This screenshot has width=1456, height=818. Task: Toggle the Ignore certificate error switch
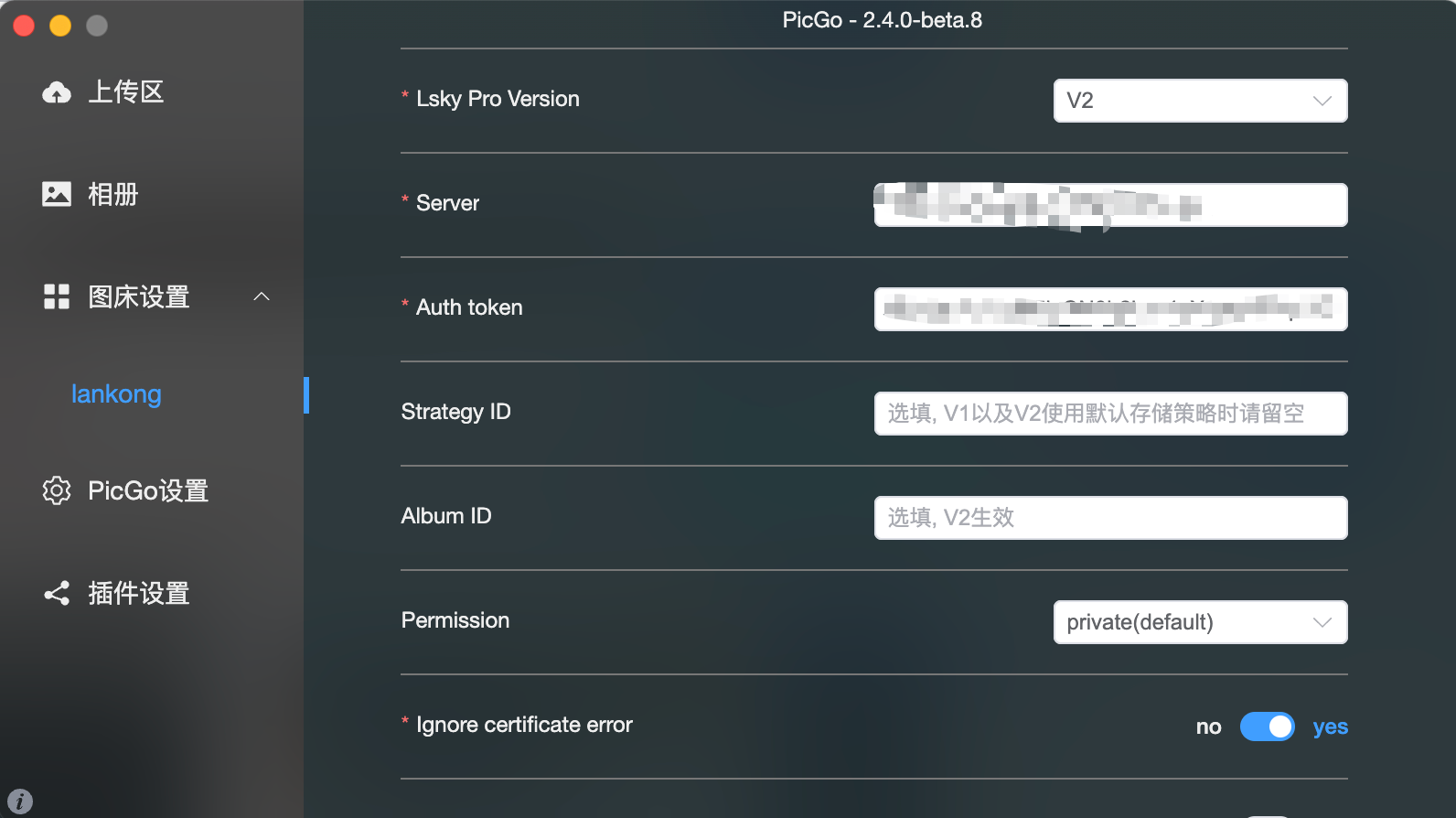pyautogui.click(x=1267, y=727)
